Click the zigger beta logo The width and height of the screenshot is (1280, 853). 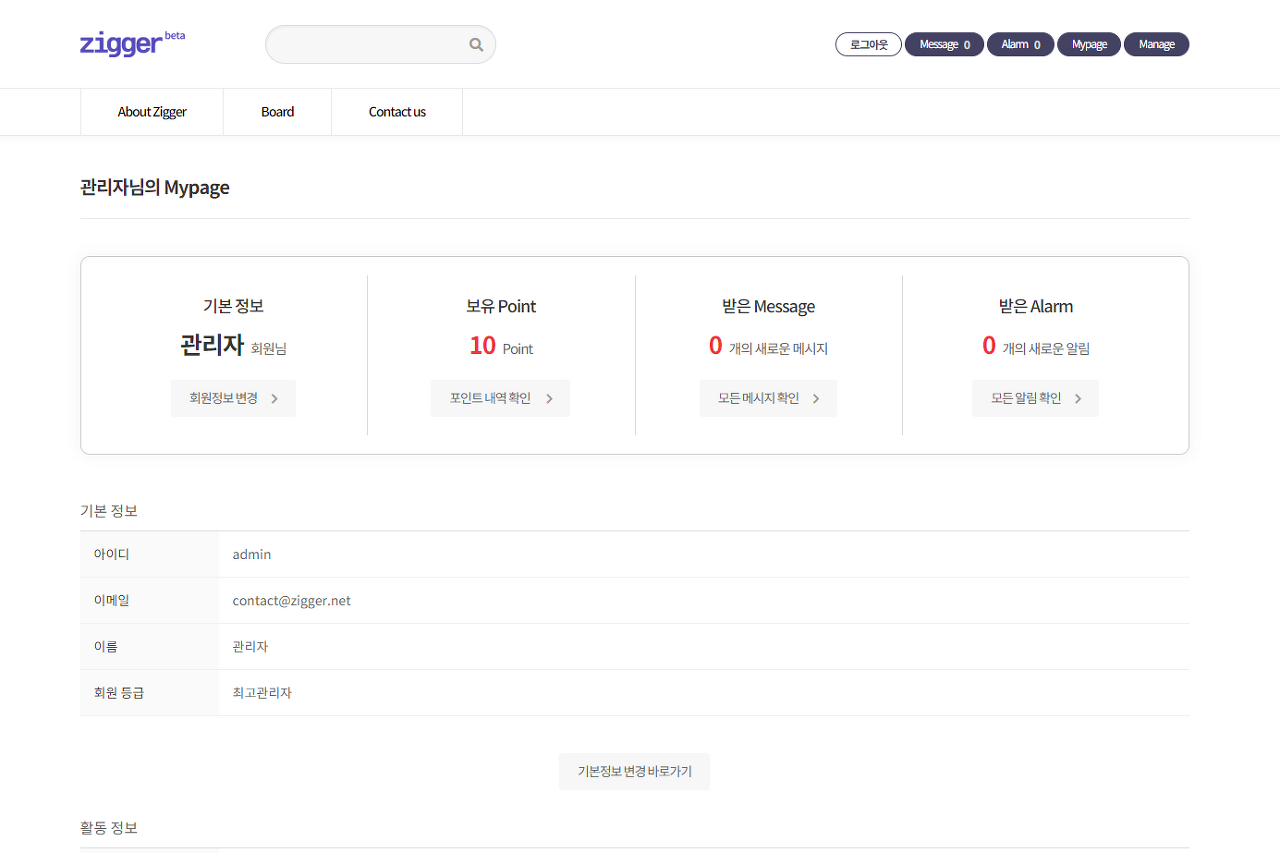(132, 43)
